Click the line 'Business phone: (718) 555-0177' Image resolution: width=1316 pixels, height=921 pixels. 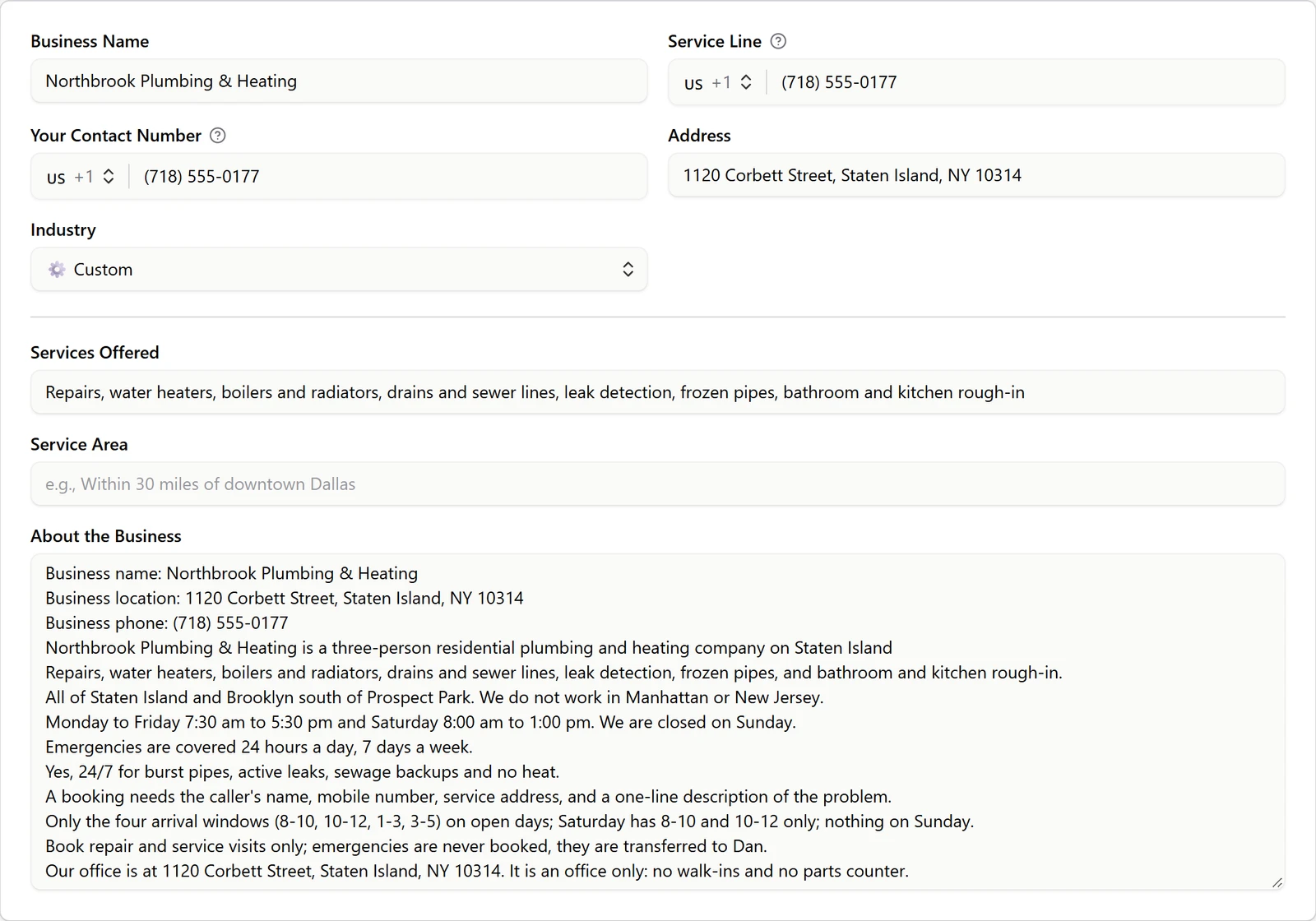click(x=167, y=623)
